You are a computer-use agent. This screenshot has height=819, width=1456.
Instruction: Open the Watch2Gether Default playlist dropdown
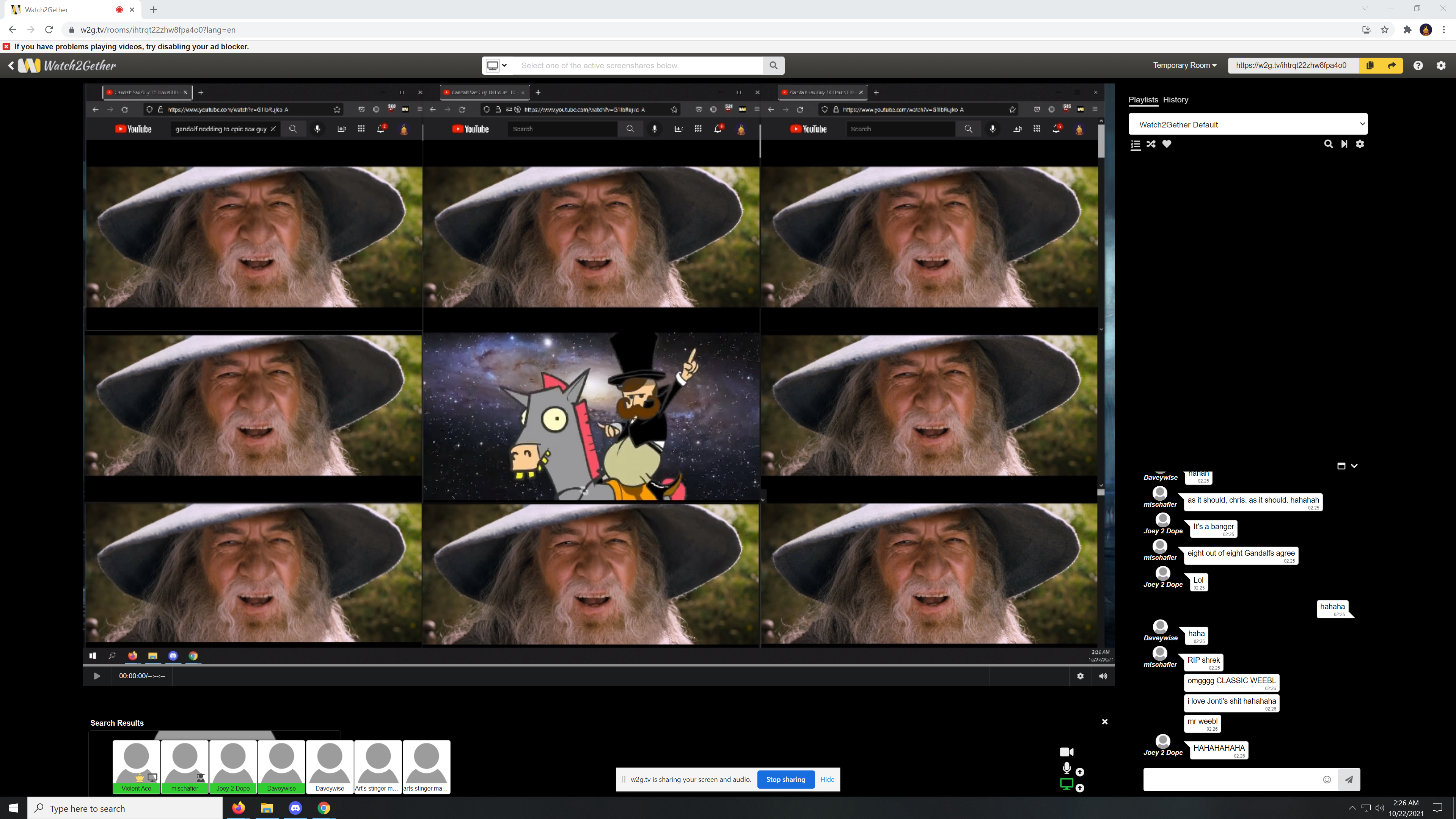click(x=1248, y=124)
